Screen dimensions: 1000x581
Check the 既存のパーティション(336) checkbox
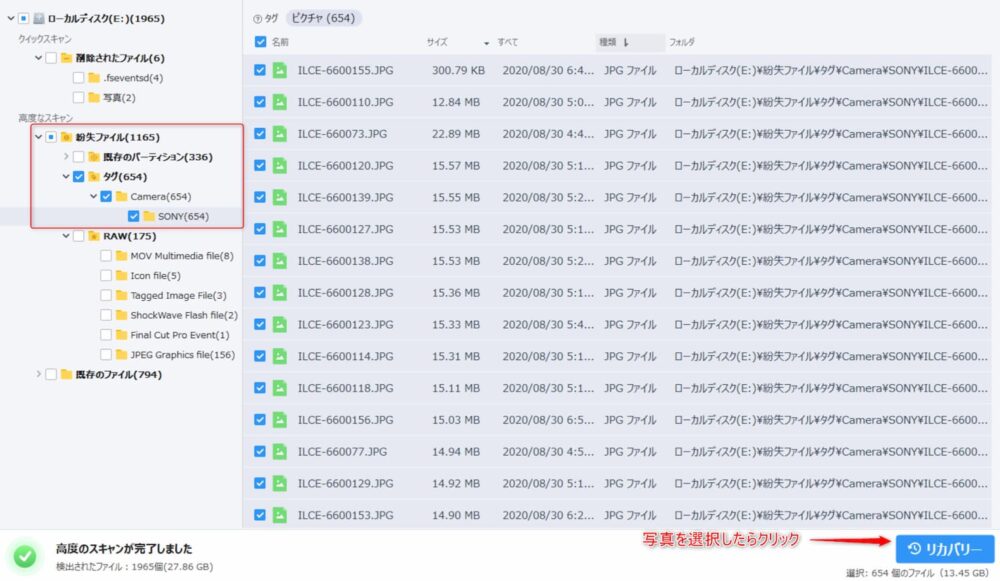[78, 157]
